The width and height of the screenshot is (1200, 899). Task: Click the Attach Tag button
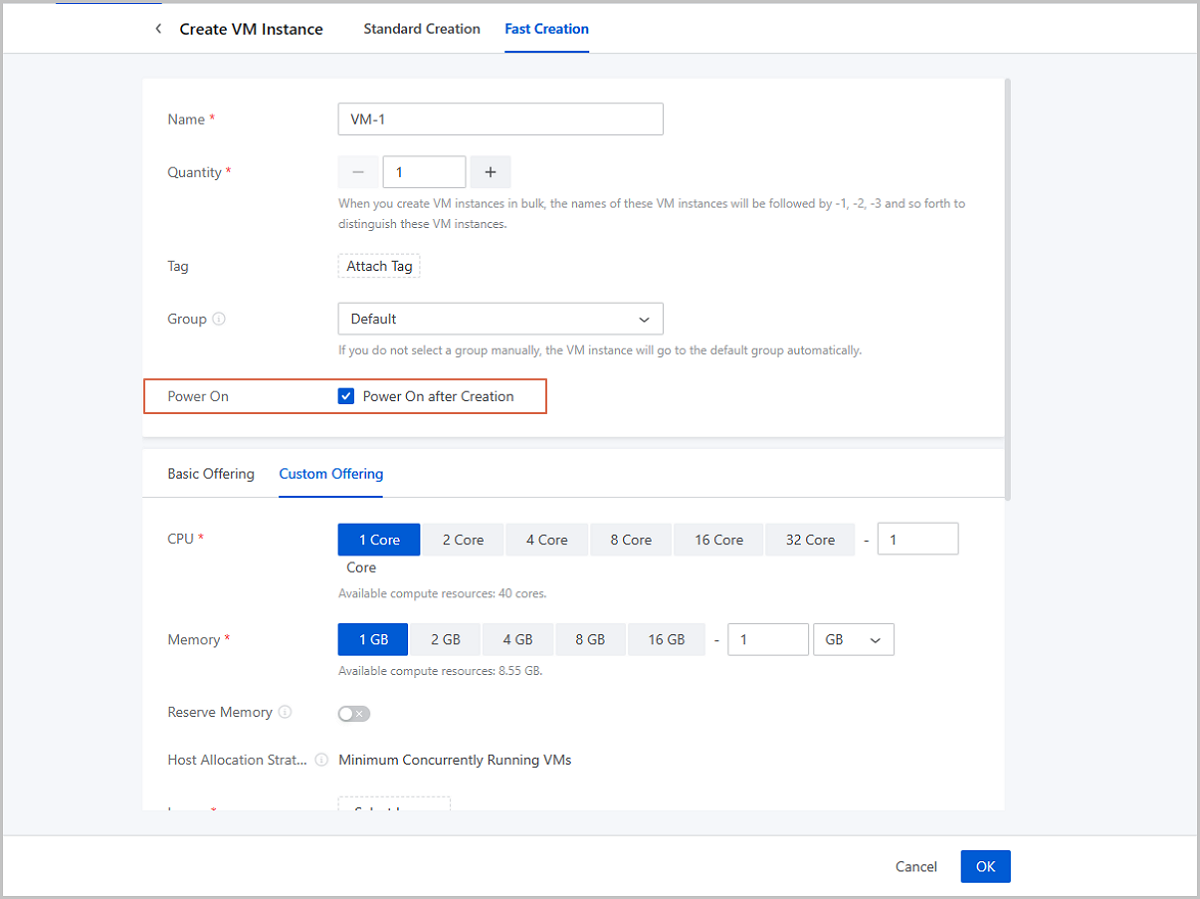pos(379,266)
